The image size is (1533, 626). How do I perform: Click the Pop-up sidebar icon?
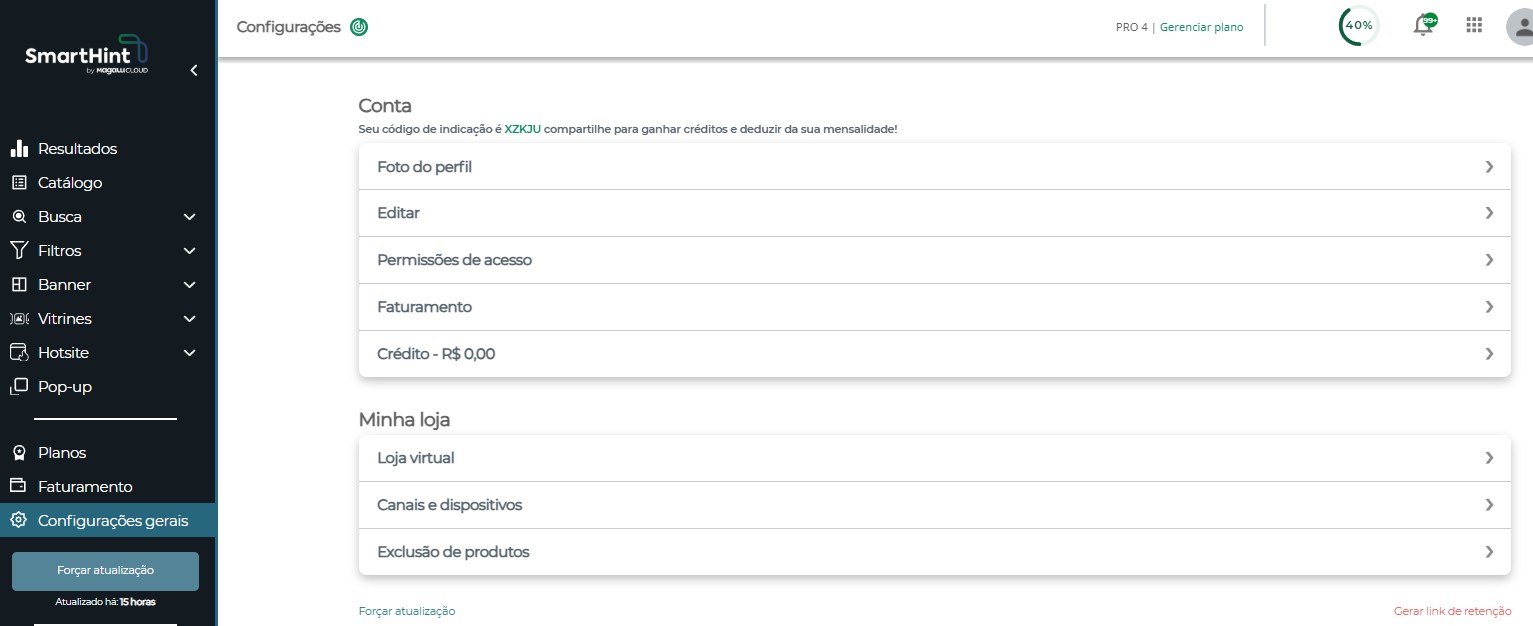tap(19, 386)
